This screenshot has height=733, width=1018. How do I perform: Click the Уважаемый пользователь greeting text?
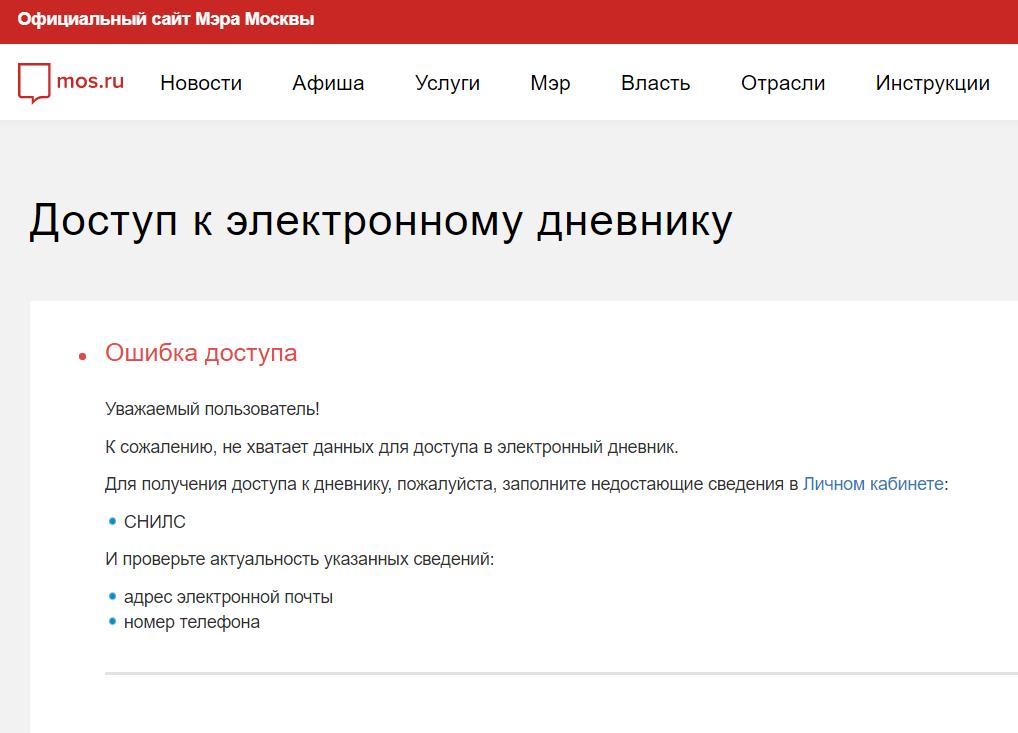click(x=212, y=409)
